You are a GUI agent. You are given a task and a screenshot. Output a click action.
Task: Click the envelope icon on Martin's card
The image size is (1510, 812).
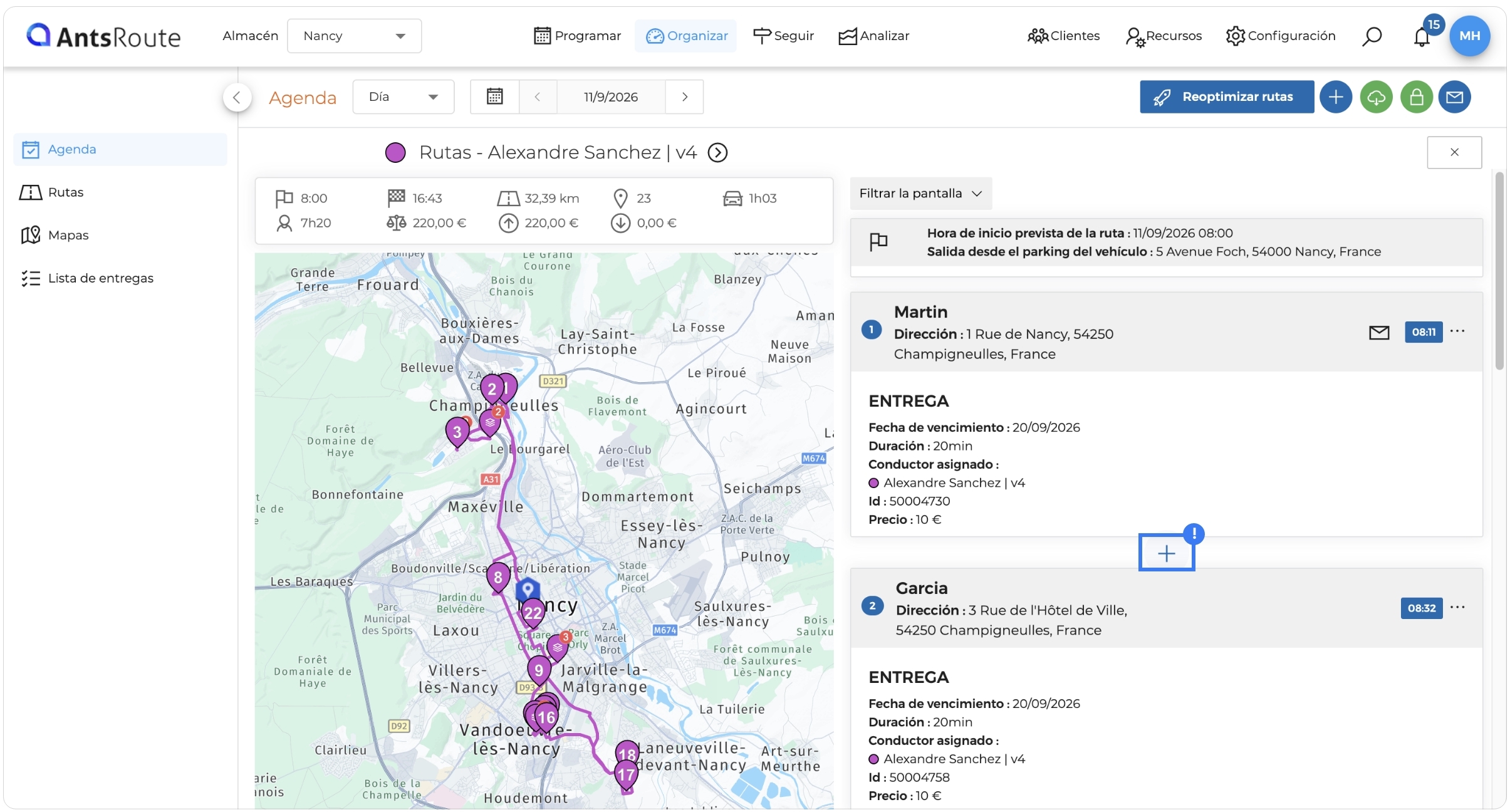(1379, 332)
